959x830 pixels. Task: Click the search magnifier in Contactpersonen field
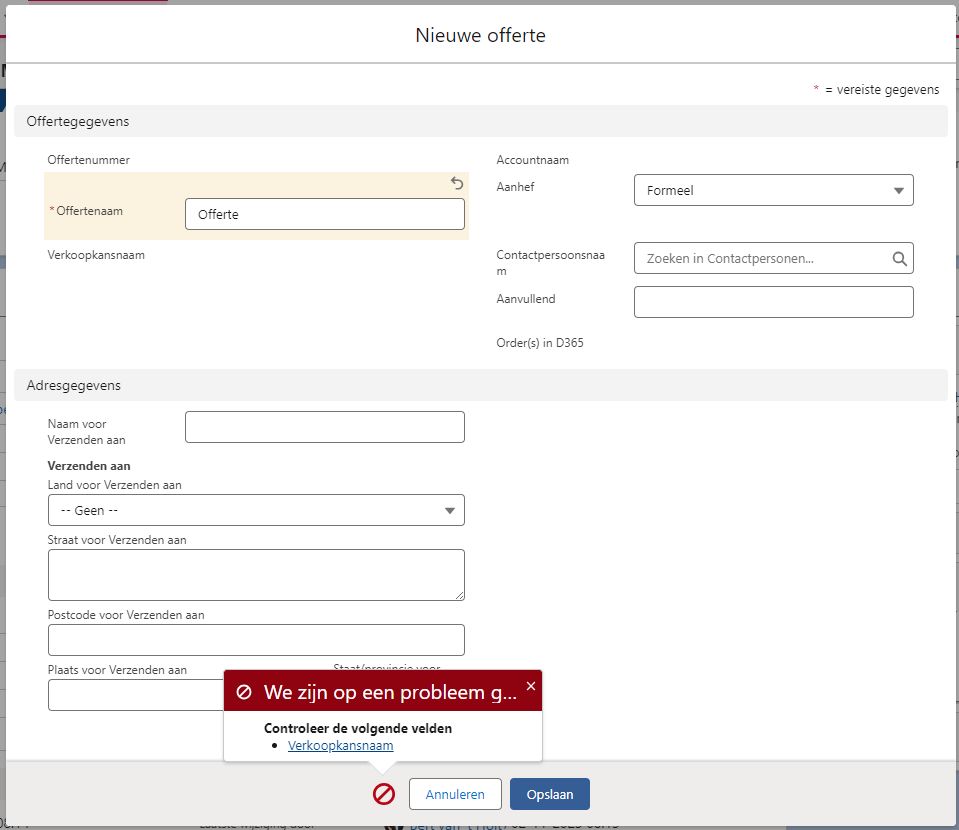899,259
